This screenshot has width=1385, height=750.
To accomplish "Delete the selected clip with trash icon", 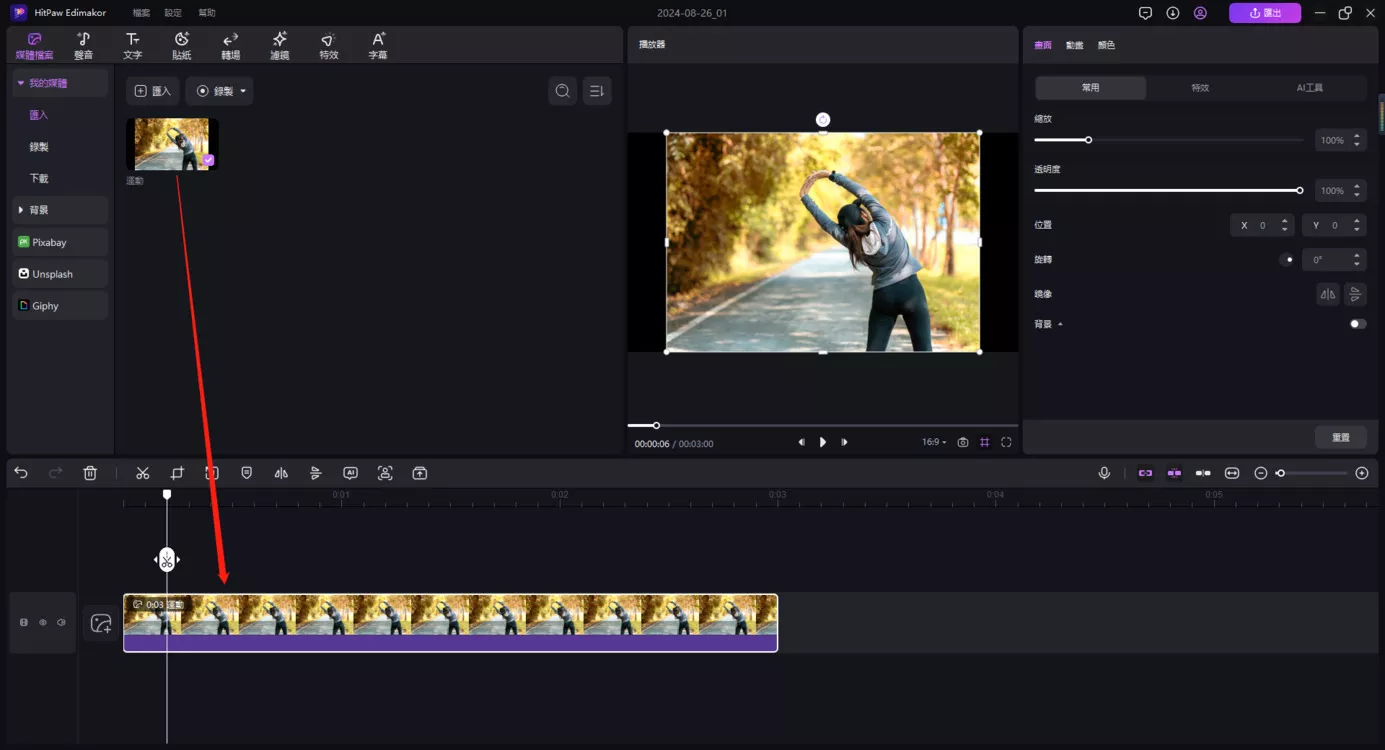I will point(90,473).
